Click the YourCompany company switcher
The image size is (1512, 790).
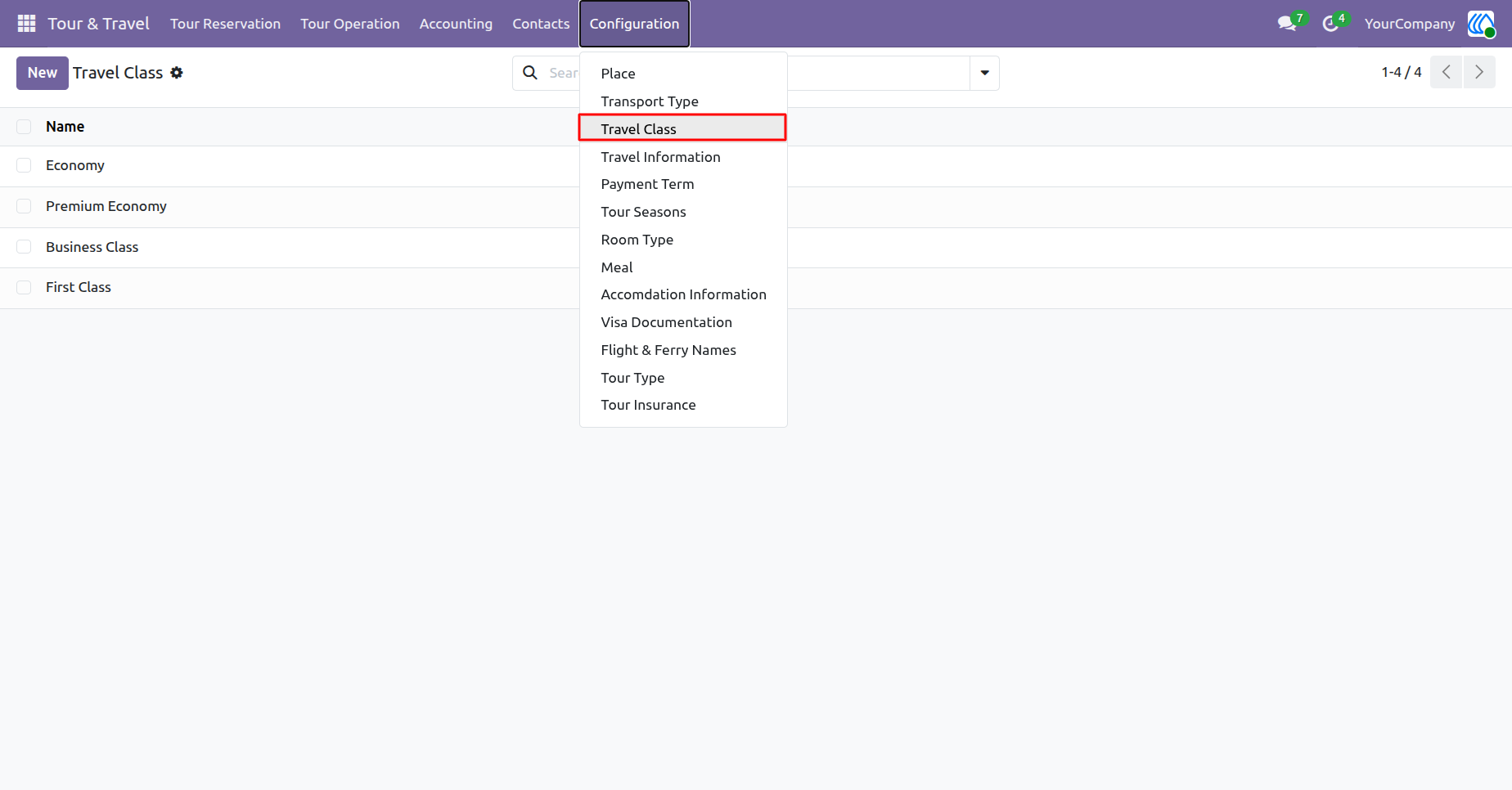click(x=1409, y=24)
